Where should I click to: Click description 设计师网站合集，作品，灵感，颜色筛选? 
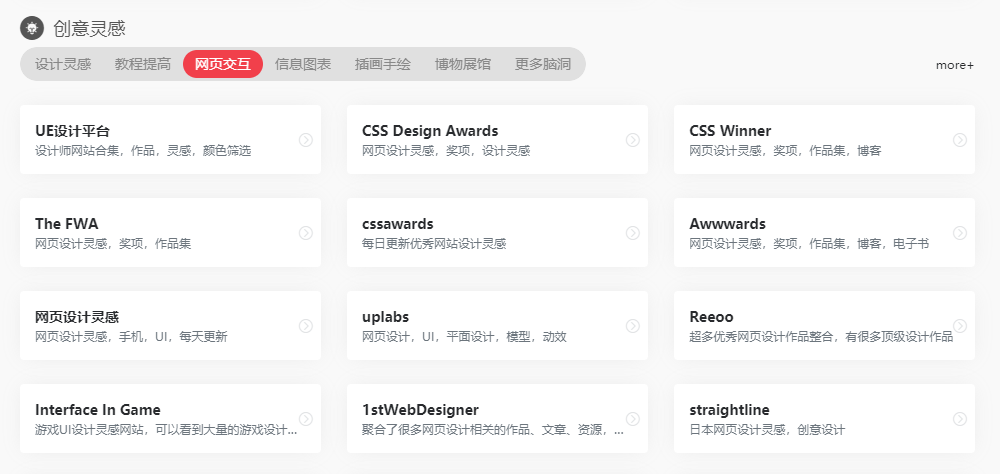pos(143,151)
